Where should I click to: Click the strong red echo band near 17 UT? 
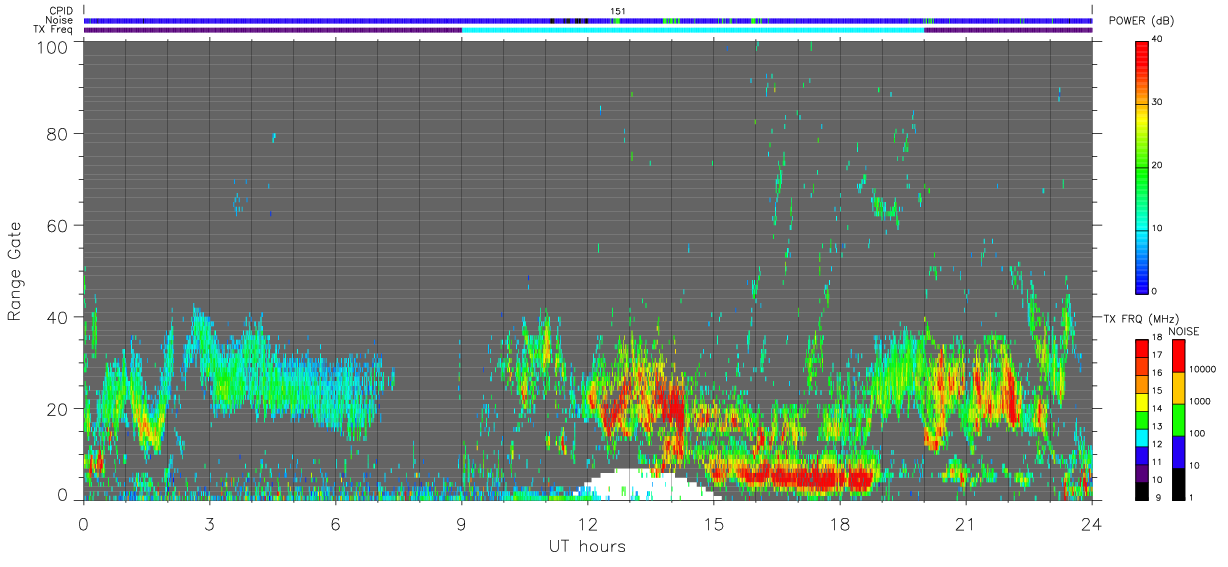point(805,476)
